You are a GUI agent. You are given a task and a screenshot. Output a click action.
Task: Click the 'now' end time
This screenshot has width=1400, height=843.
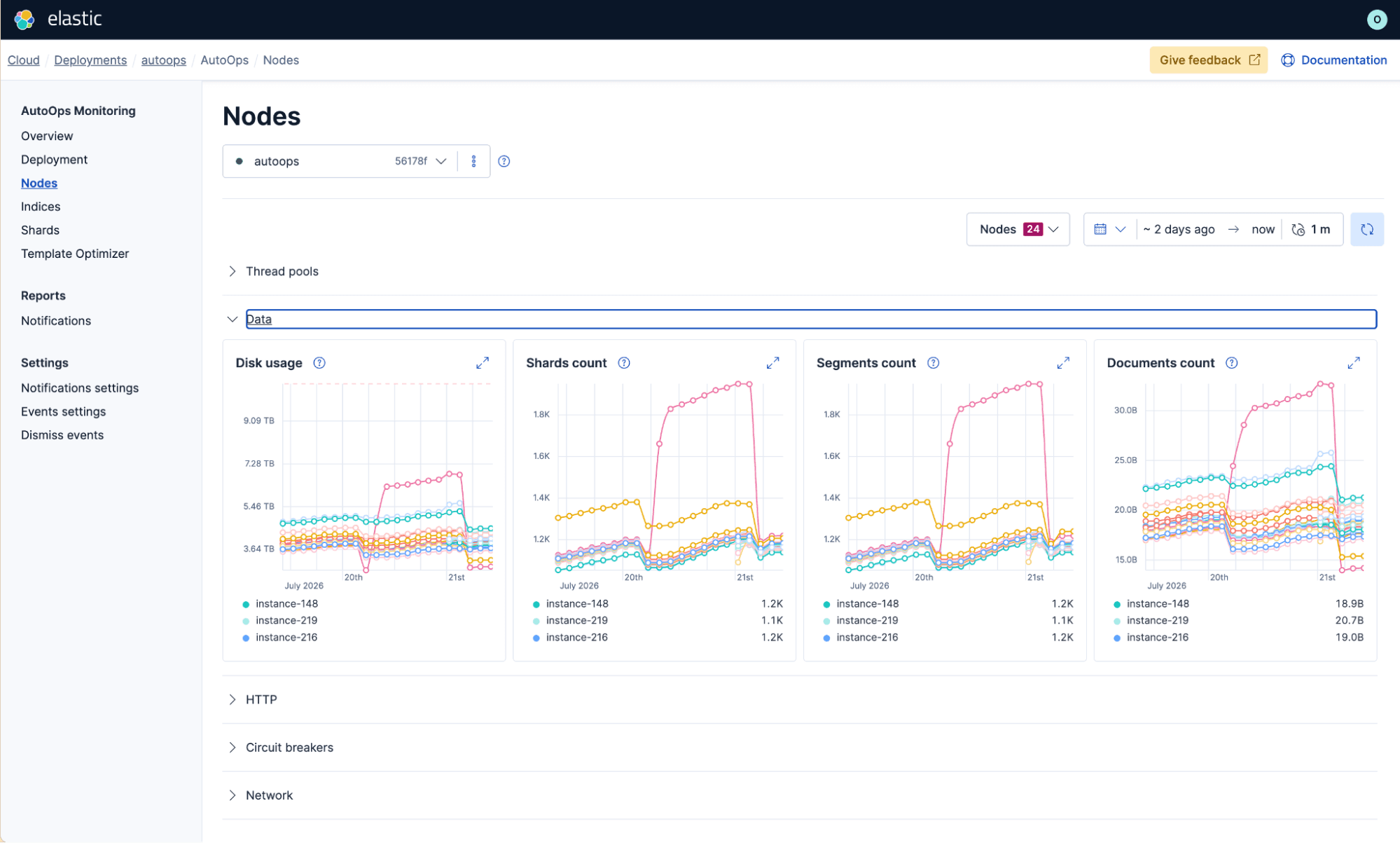coord(1263,229)
